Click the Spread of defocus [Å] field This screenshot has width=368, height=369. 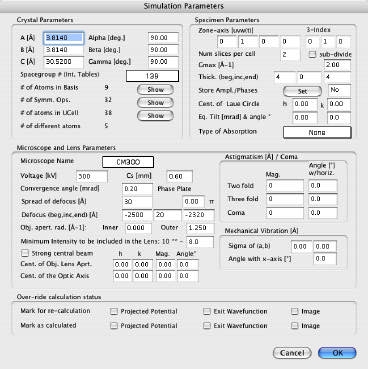coord(137,202)
